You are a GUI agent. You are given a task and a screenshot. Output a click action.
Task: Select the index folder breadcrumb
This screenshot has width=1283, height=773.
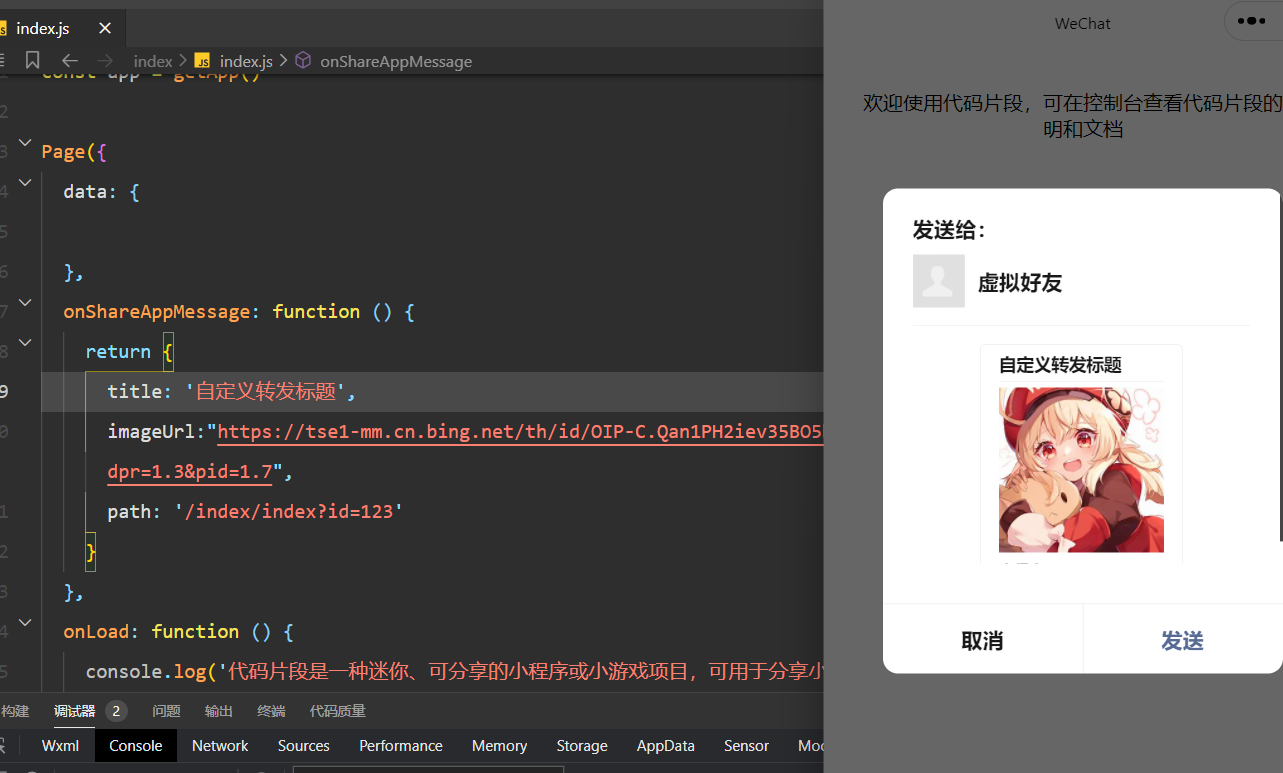153,61
